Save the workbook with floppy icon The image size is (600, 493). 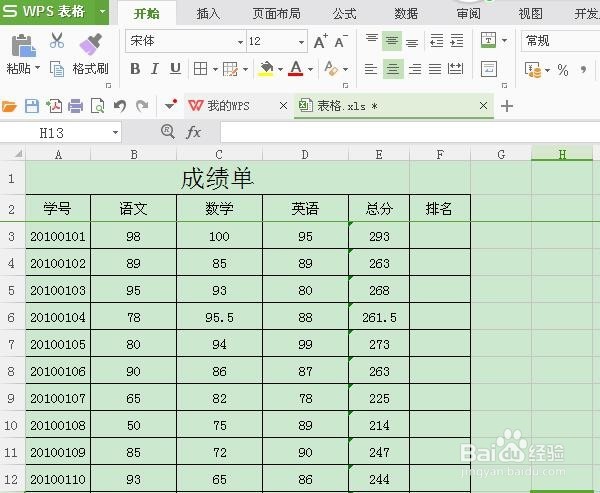click(x=32, y=106)
